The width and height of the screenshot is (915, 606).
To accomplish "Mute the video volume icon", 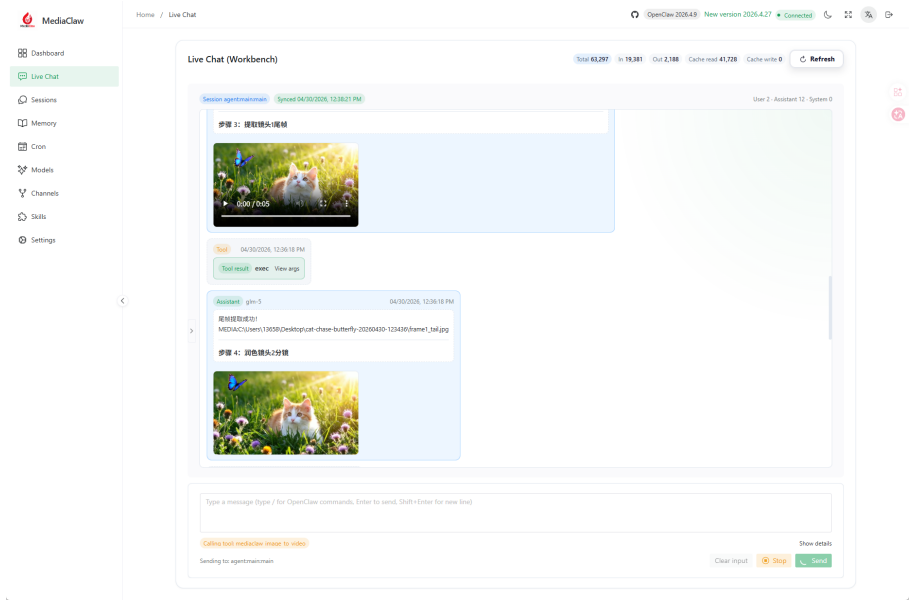I will tap(299, 204).
